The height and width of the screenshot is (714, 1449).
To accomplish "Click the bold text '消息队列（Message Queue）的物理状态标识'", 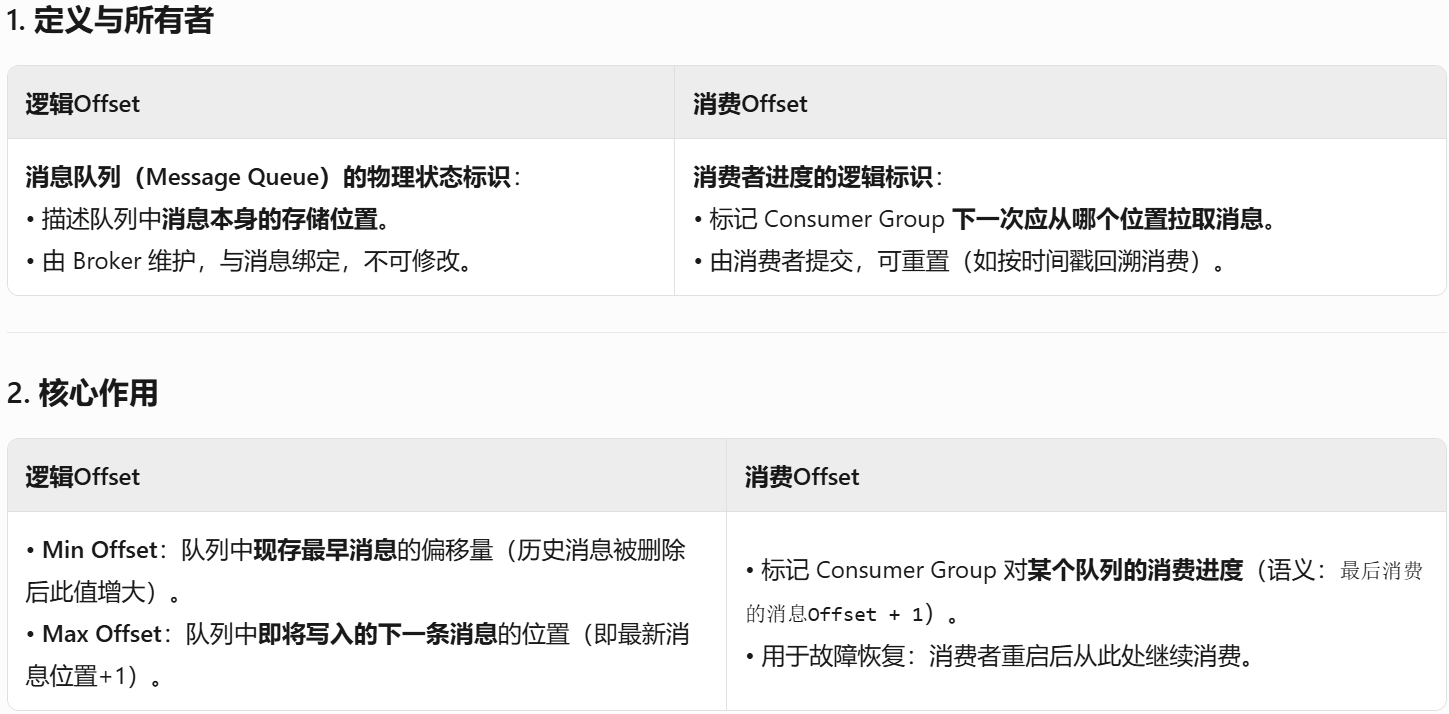I will coord(268,177).
